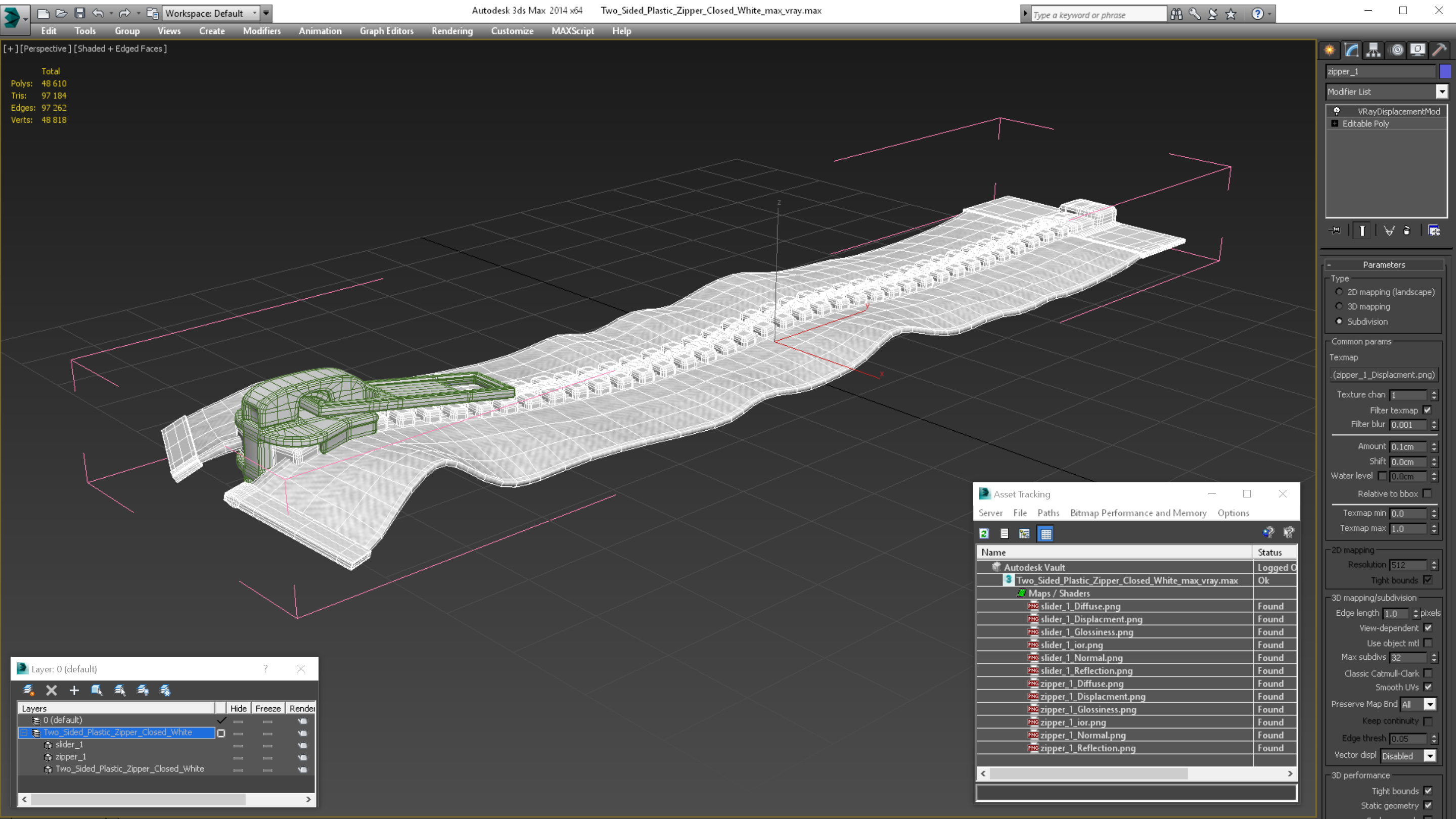Open the Hierarchy command panel tab
Image resolution: width=1456 pixels, height=819 pixels.
pyautogui.click(x=1374, y=51)
